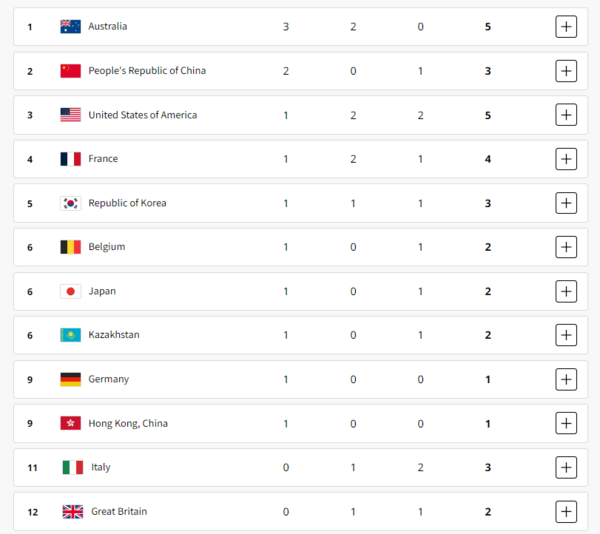This screenshot has height=534, width=600.
Task: Expand Hong Kong, China row
Action: [566, 423]
